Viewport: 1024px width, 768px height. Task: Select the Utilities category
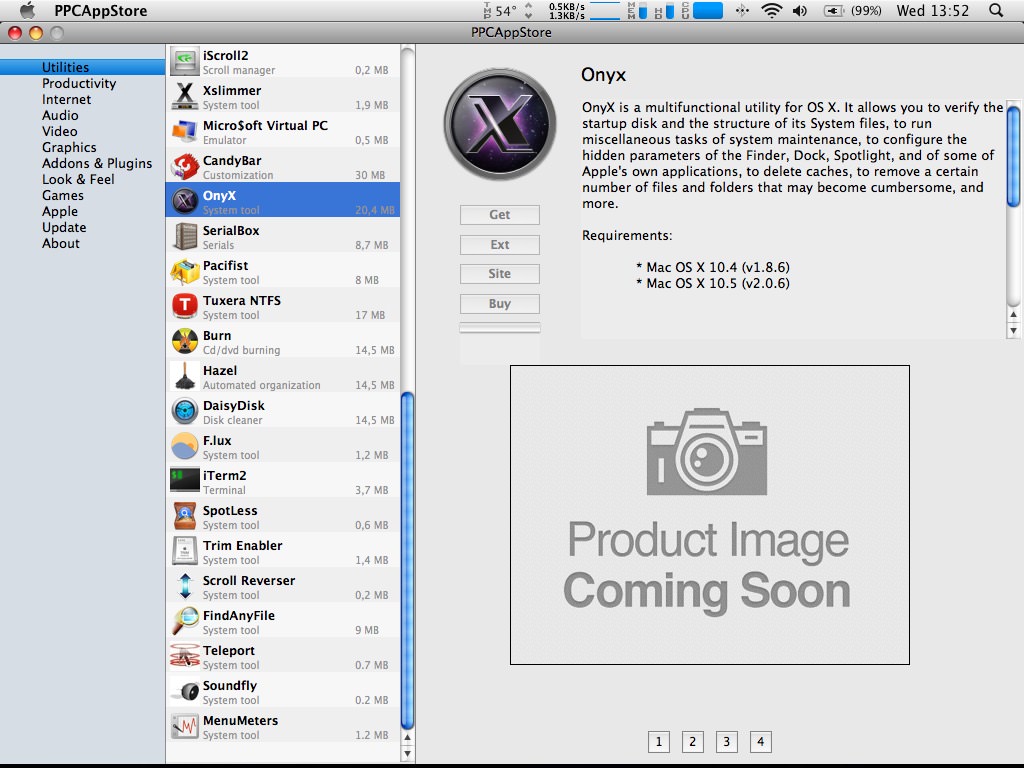pyautogui.click(x=82, y=67)
